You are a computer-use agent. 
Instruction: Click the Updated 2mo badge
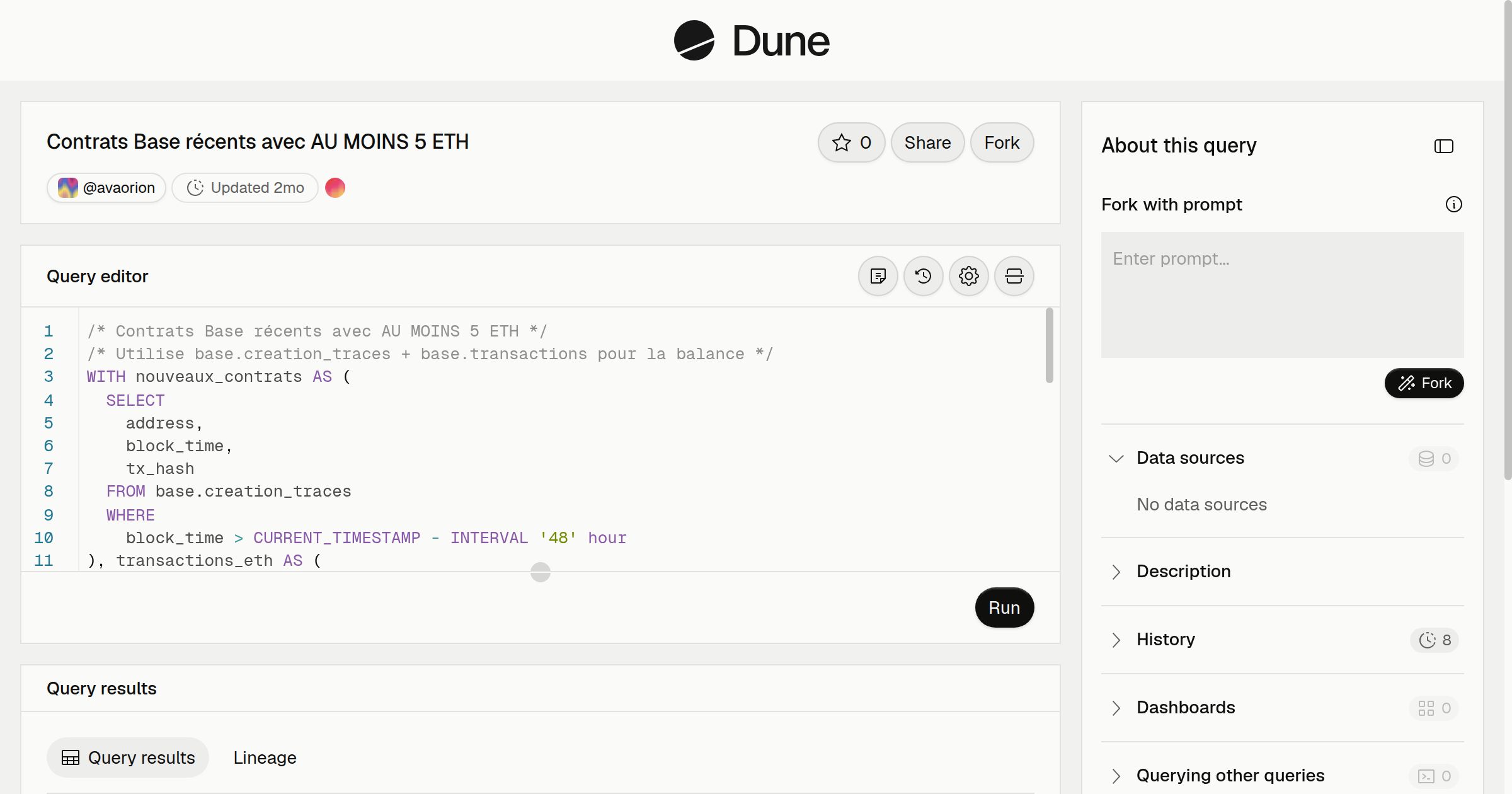coord(245,188)
